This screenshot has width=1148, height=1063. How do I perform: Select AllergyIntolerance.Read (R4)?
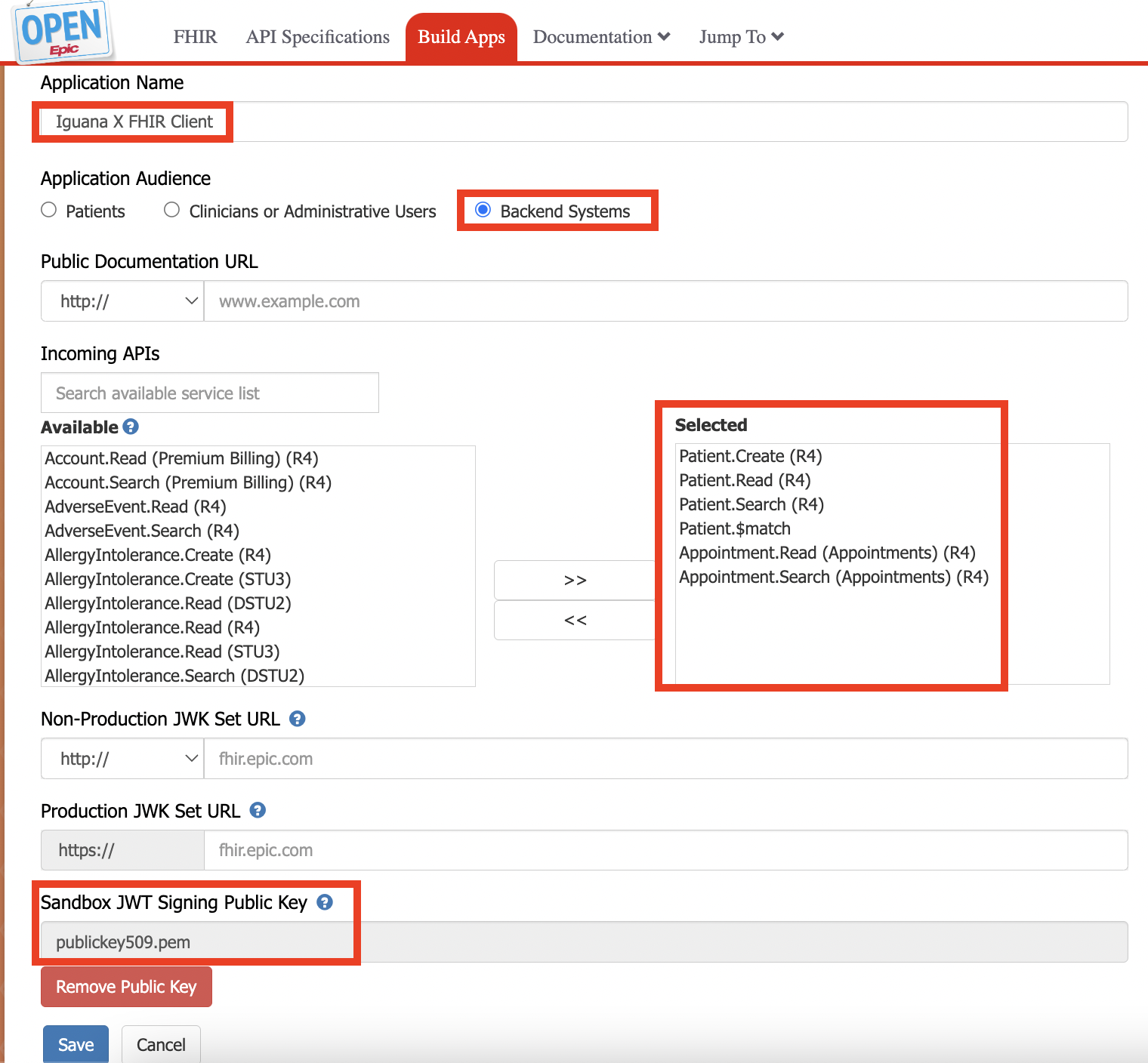258,627
